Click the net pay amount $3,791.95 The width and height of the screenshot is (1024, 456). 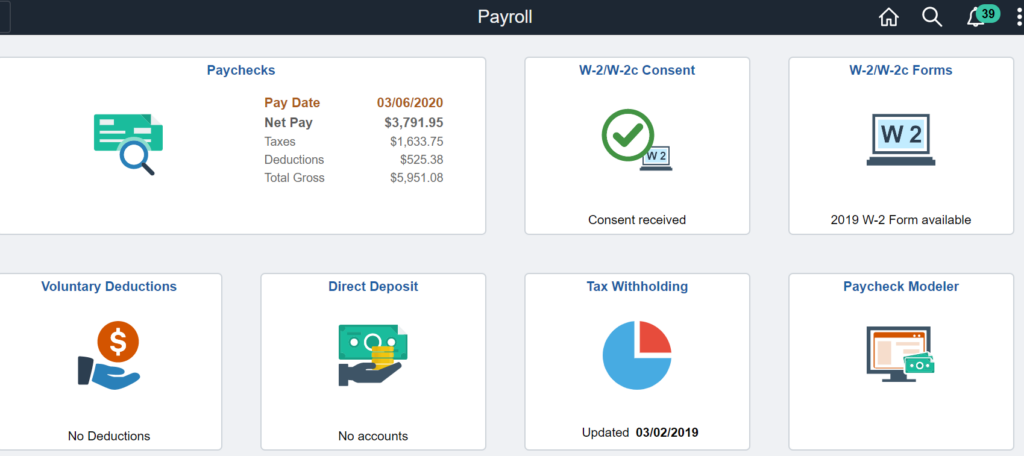click(414, 122)
